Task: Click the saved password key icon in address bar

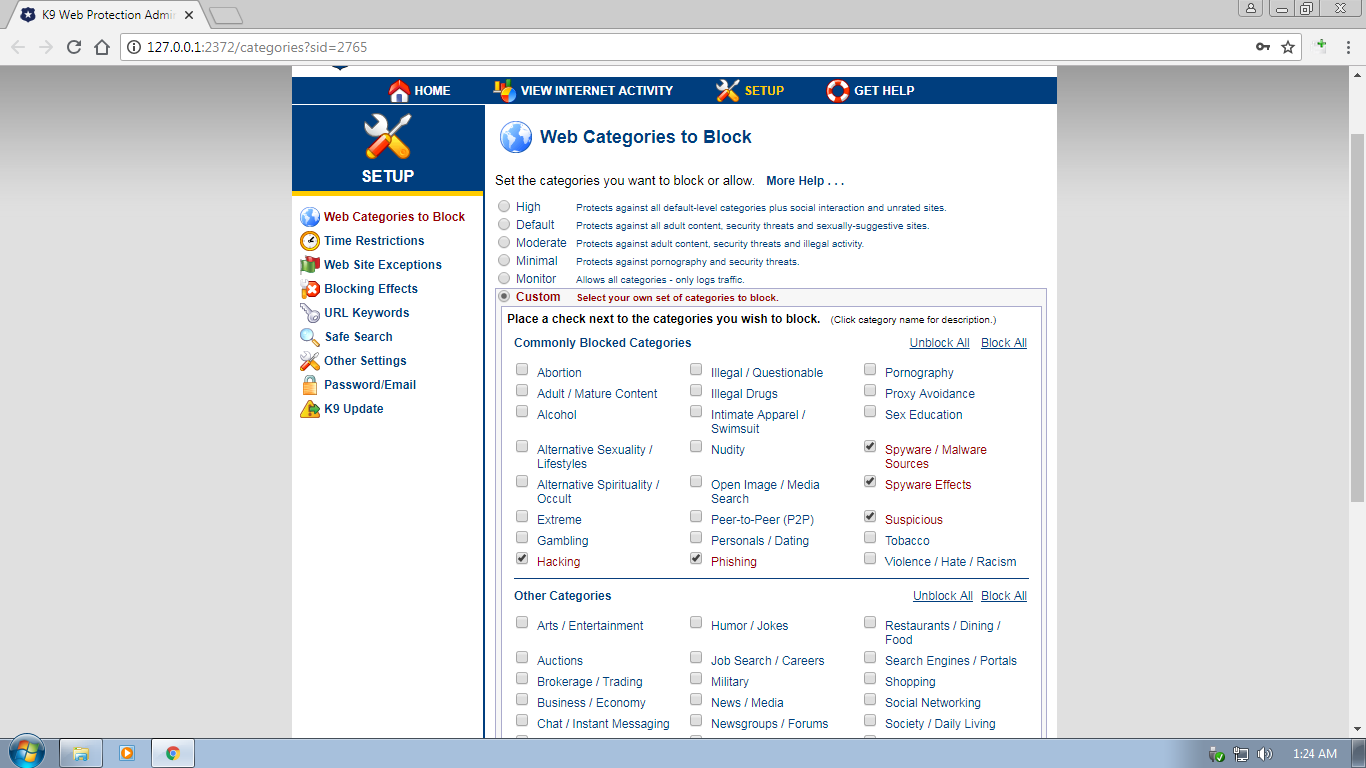Action: (1263, 47)
